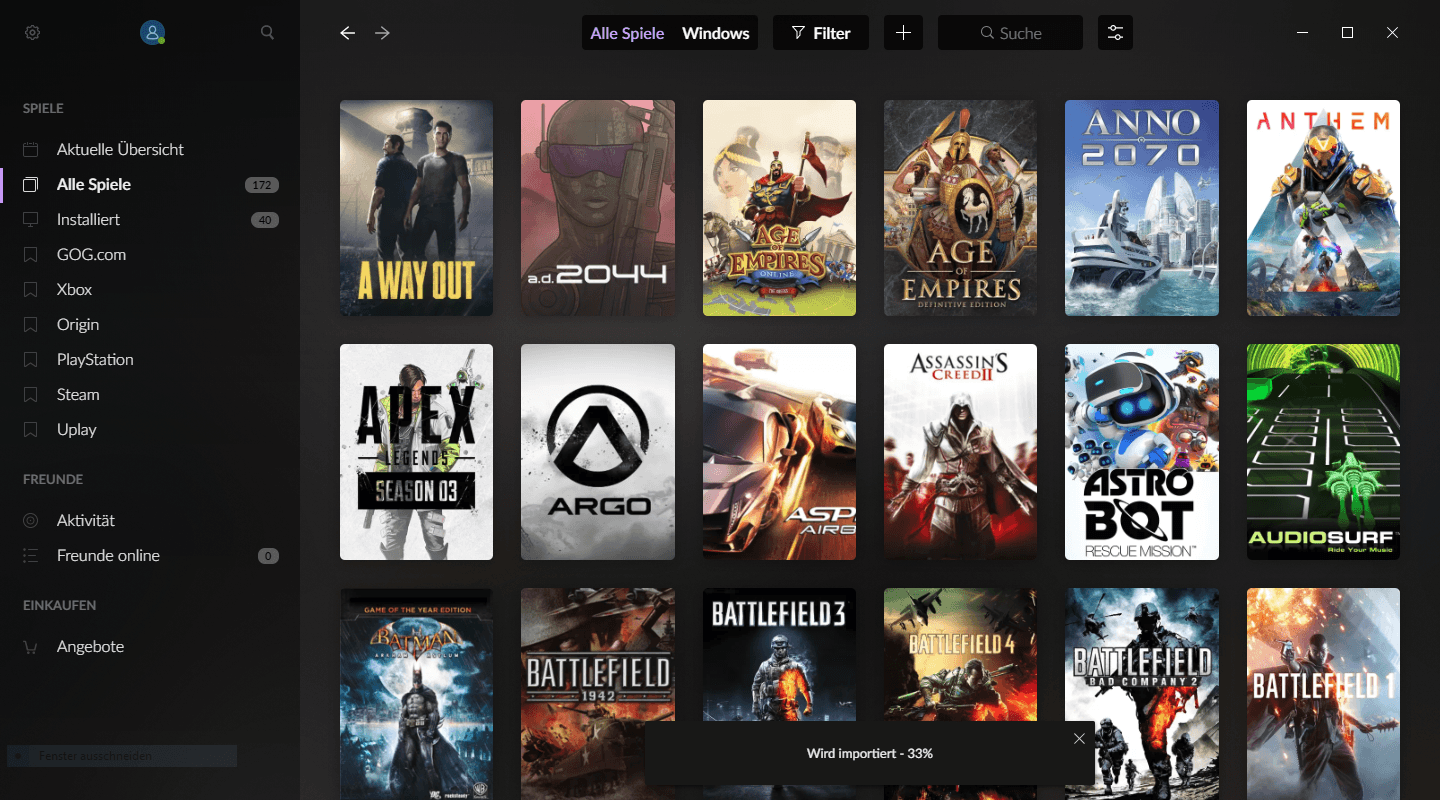Click the Aktuelle Übersicht calendar icon
Viewport: 1440px width, 800px height.
pos(31,149)
